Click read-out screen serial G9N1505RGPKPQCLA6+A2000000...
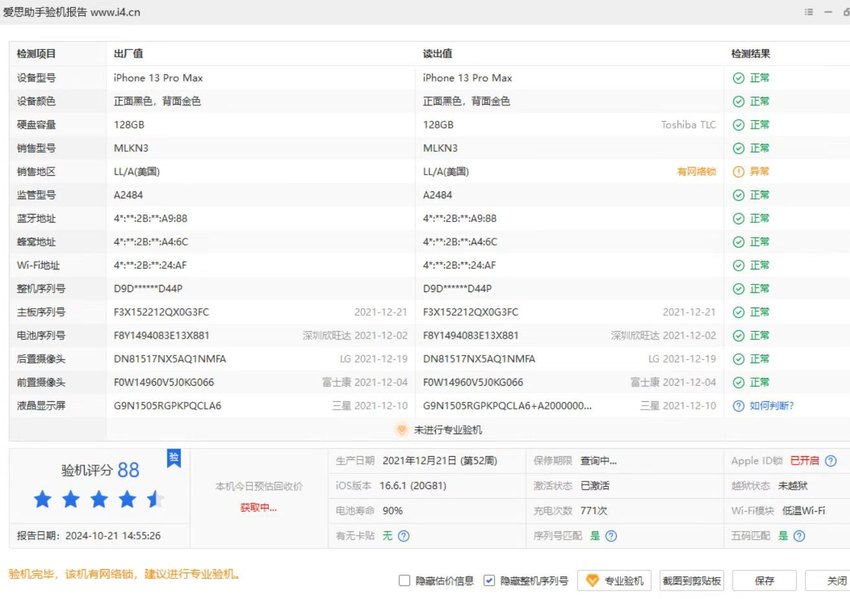The image size is (850, 599). point(507,405)
